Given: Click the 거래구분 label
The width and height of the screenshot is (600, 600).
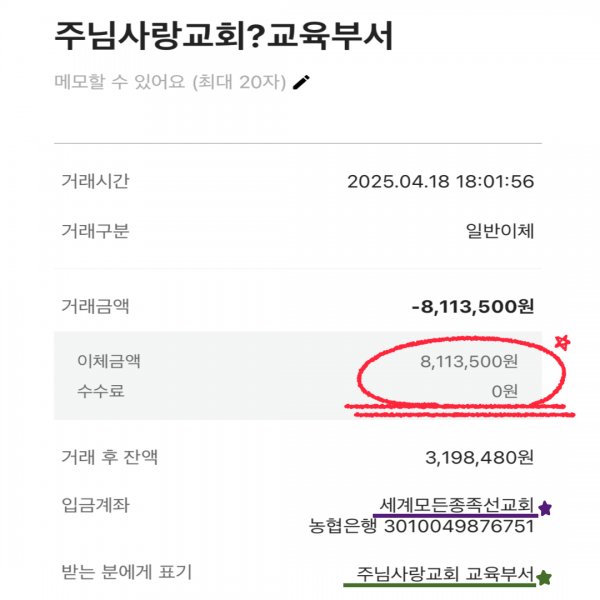Looking at the screenshot, I should click(x=95, y=232).
